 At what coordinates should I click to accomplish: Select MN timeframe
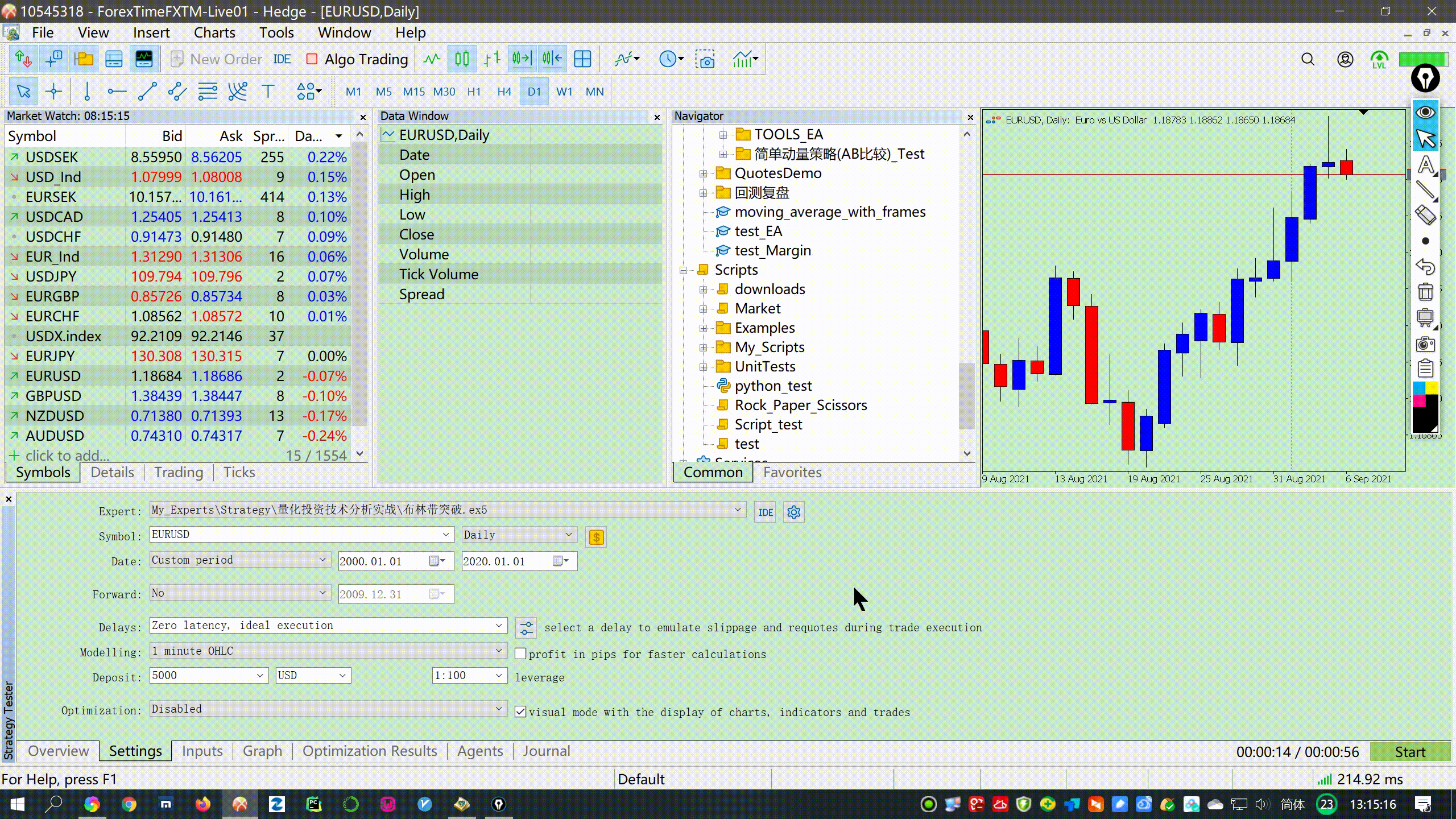point(594,92)
